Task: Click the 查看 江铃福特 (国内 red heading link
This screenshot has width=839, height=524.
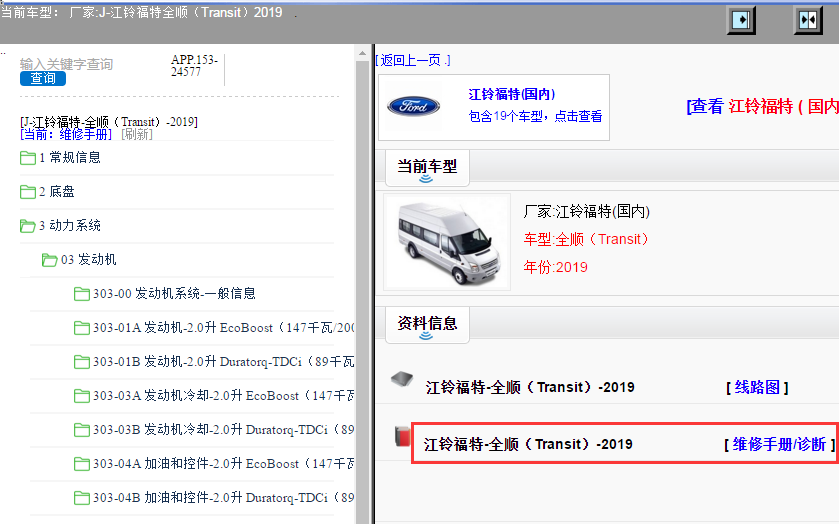Action: (762, 107)
